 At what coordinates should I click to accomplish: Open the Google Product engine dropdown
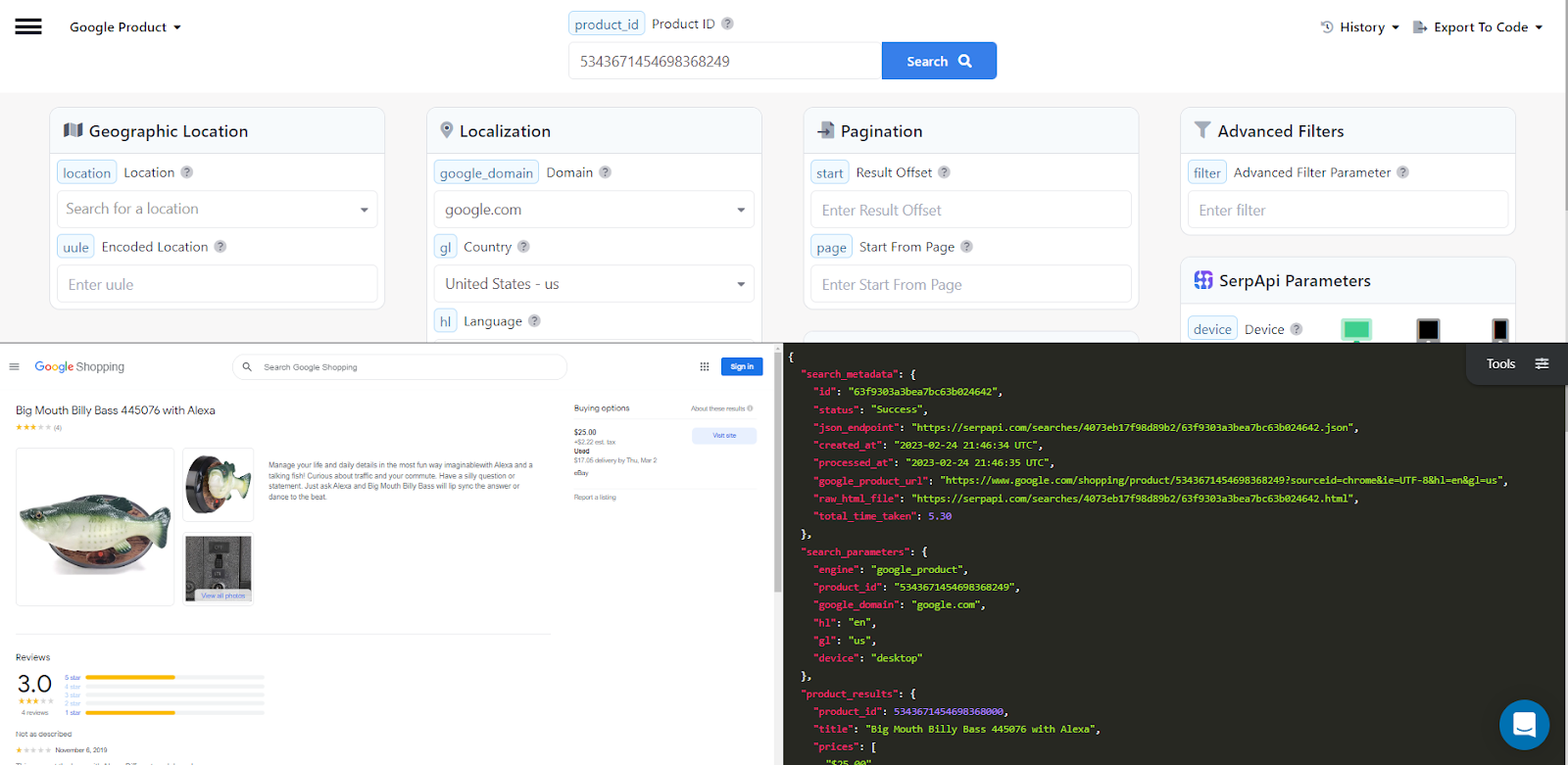tap(125, 27)
